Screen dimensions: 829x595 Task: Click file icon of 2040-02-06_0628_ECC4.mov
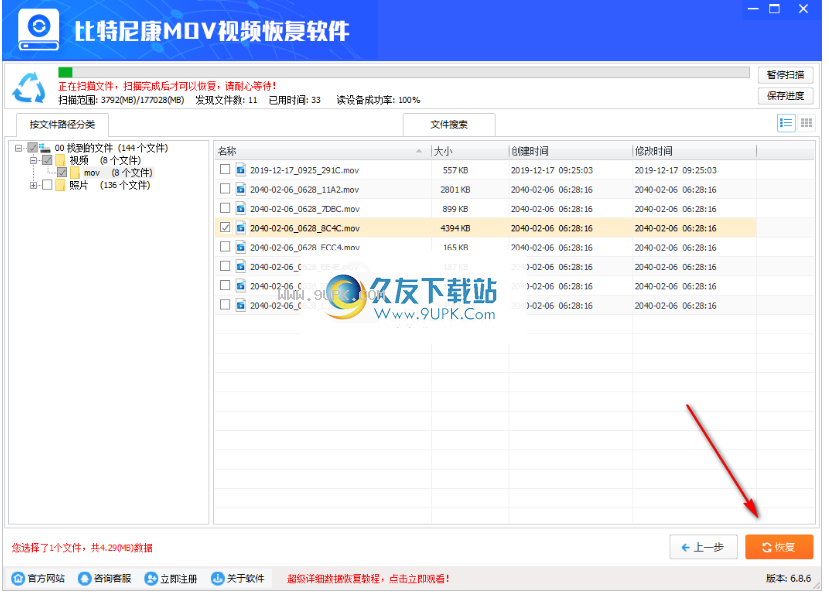(241, 247)
